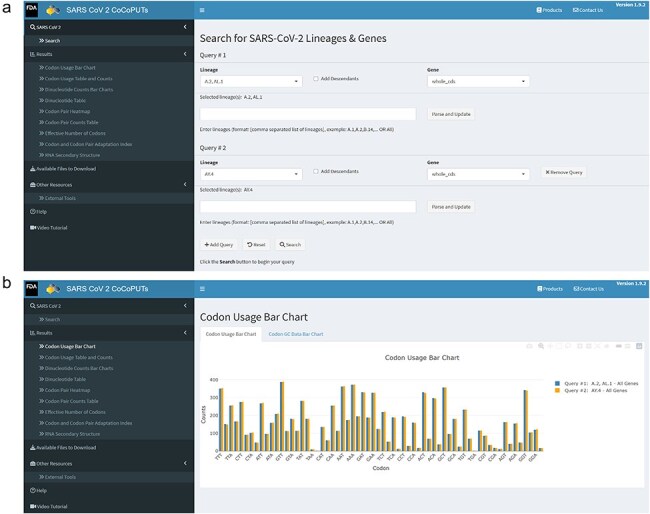650x514 pixels.
Task: Collapse Other Resources chevron in panel b
Action: point(185,463)
